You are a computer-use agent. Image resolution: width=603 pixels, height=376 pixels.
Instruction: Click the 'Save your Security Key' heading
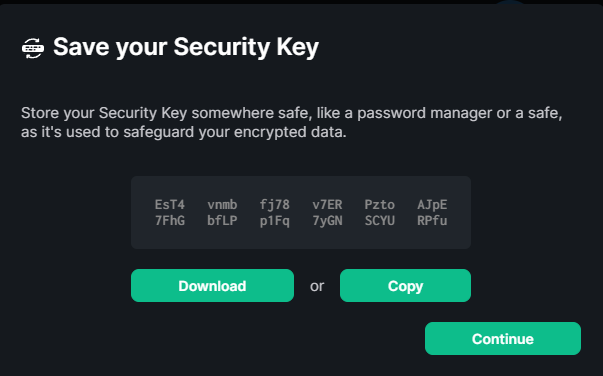[186, 47]
